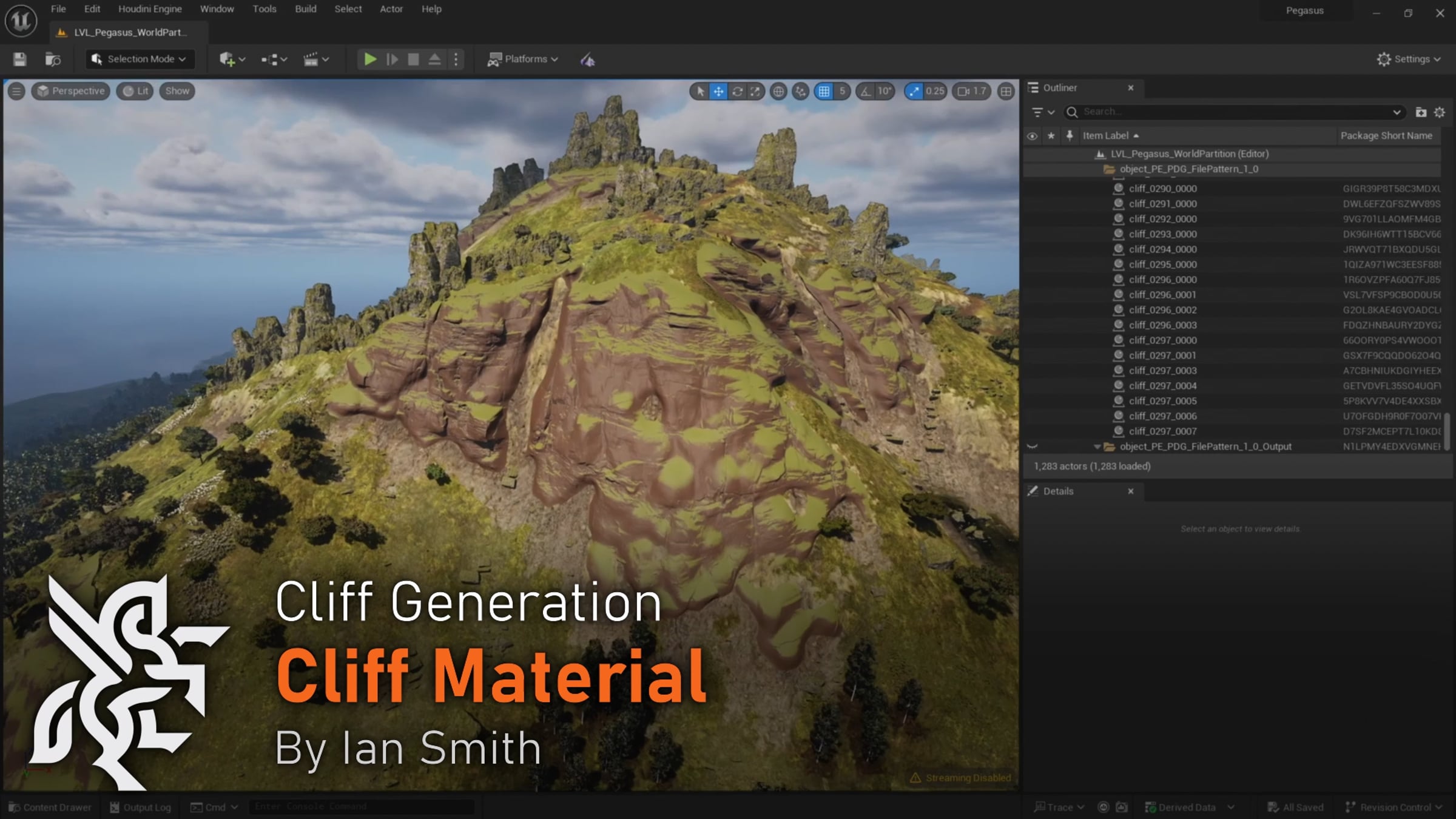Select cliff_0296_0002 in the Outliner
Screen dimensions: 1456x819
[x=1162, y=310]
